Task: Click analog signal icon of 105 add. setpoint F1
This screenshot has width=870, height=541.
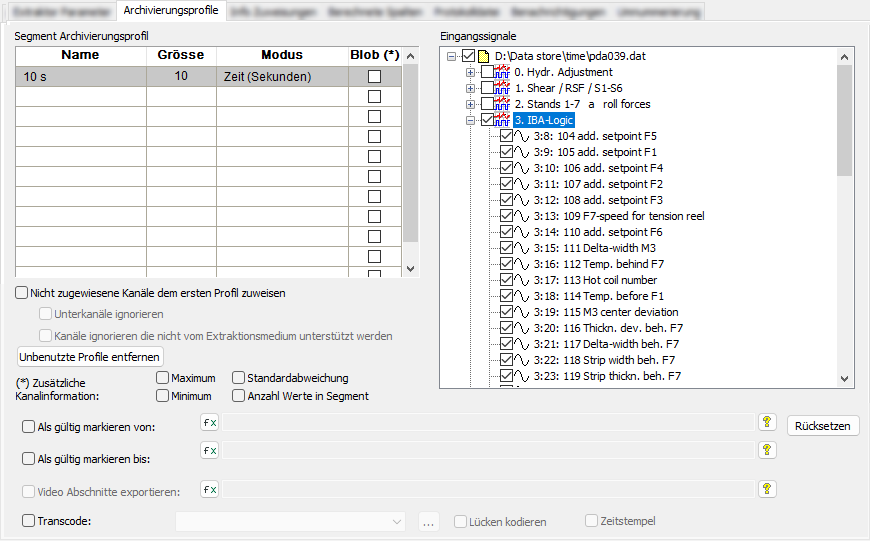Action: [x=522, y=153]
